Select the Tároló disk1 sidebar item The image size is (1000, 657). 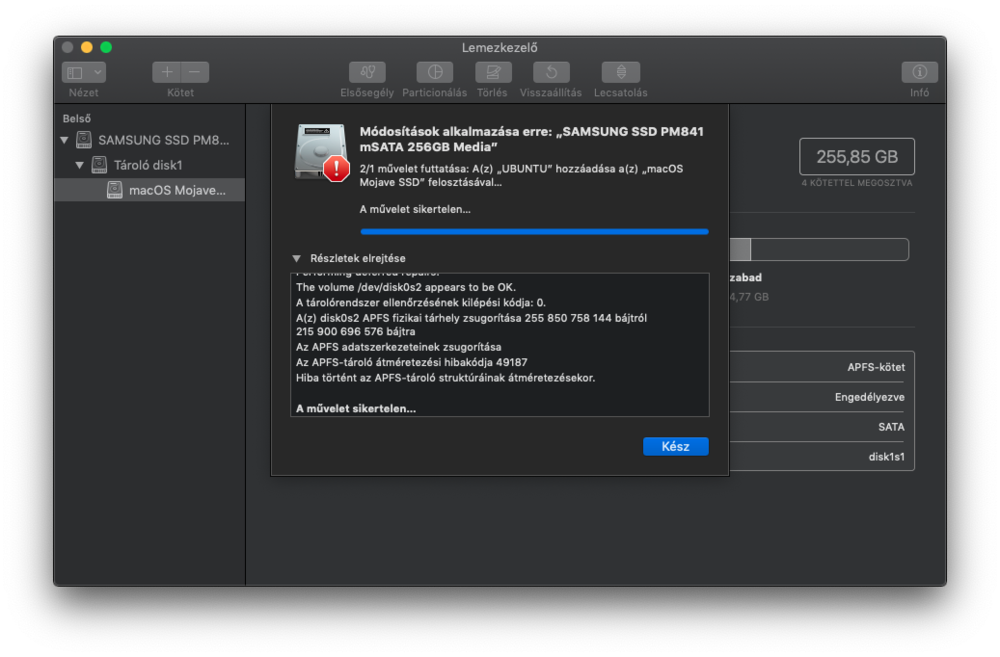coord(147,165)
